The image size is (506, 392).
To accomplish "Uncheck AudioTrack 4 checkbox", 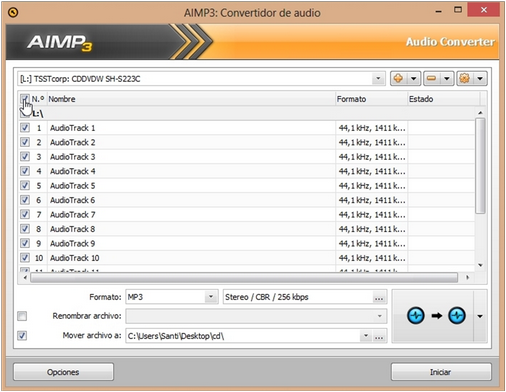I will pos(25,171).
